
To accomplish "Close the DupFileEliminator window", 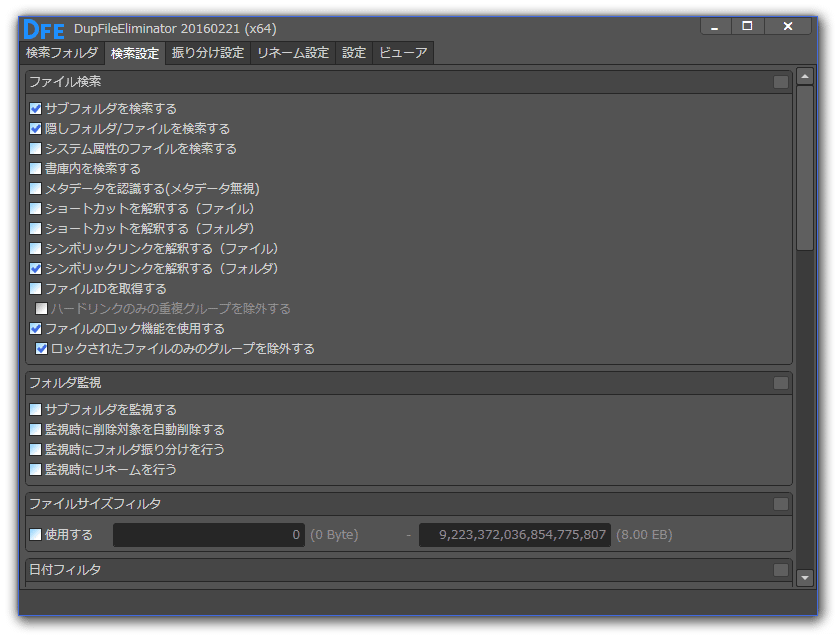I will [x=788, y=26].
